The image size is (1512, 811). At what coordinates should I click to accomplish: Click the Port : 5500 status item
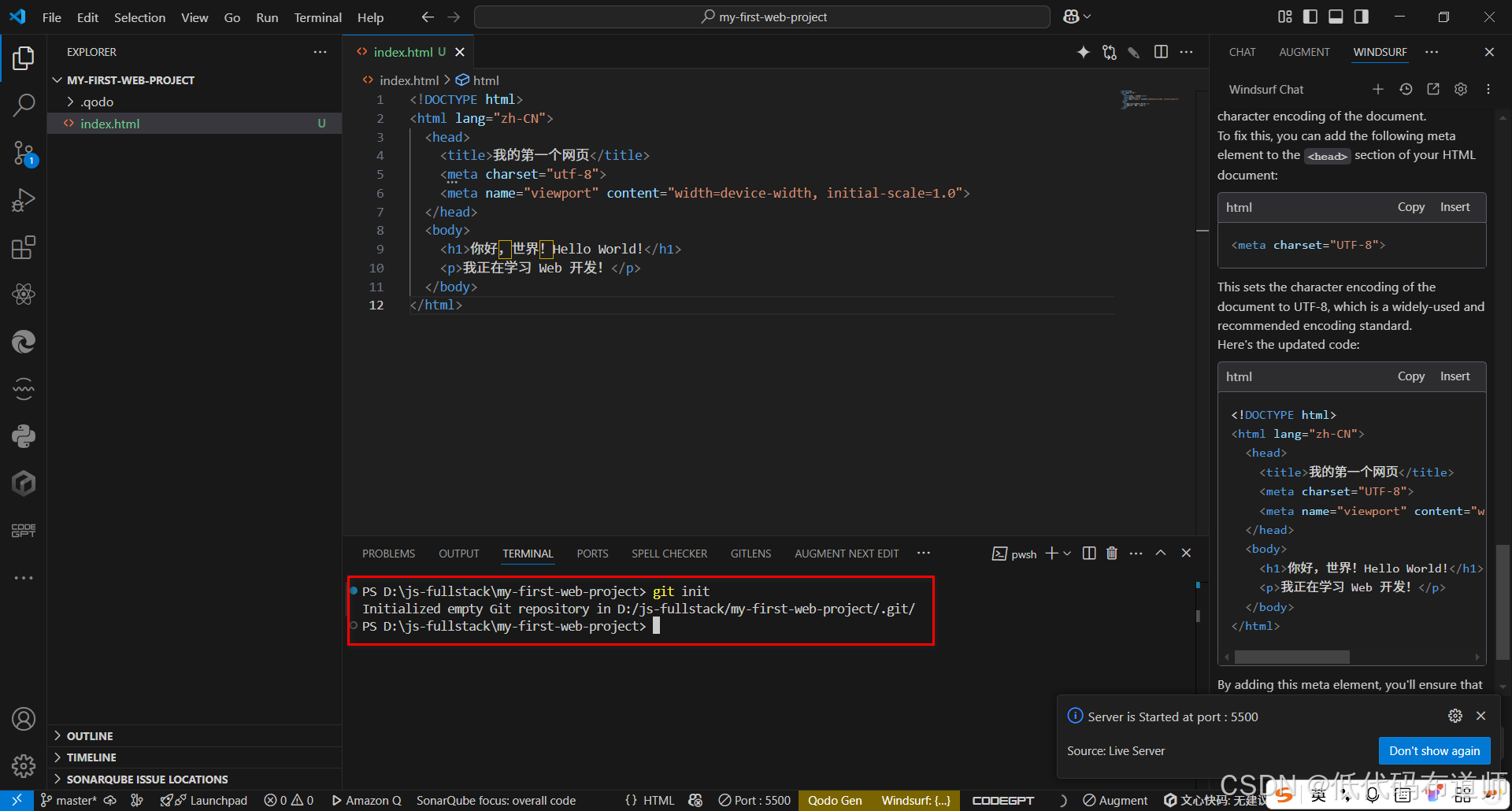click(x=754, y=801)
